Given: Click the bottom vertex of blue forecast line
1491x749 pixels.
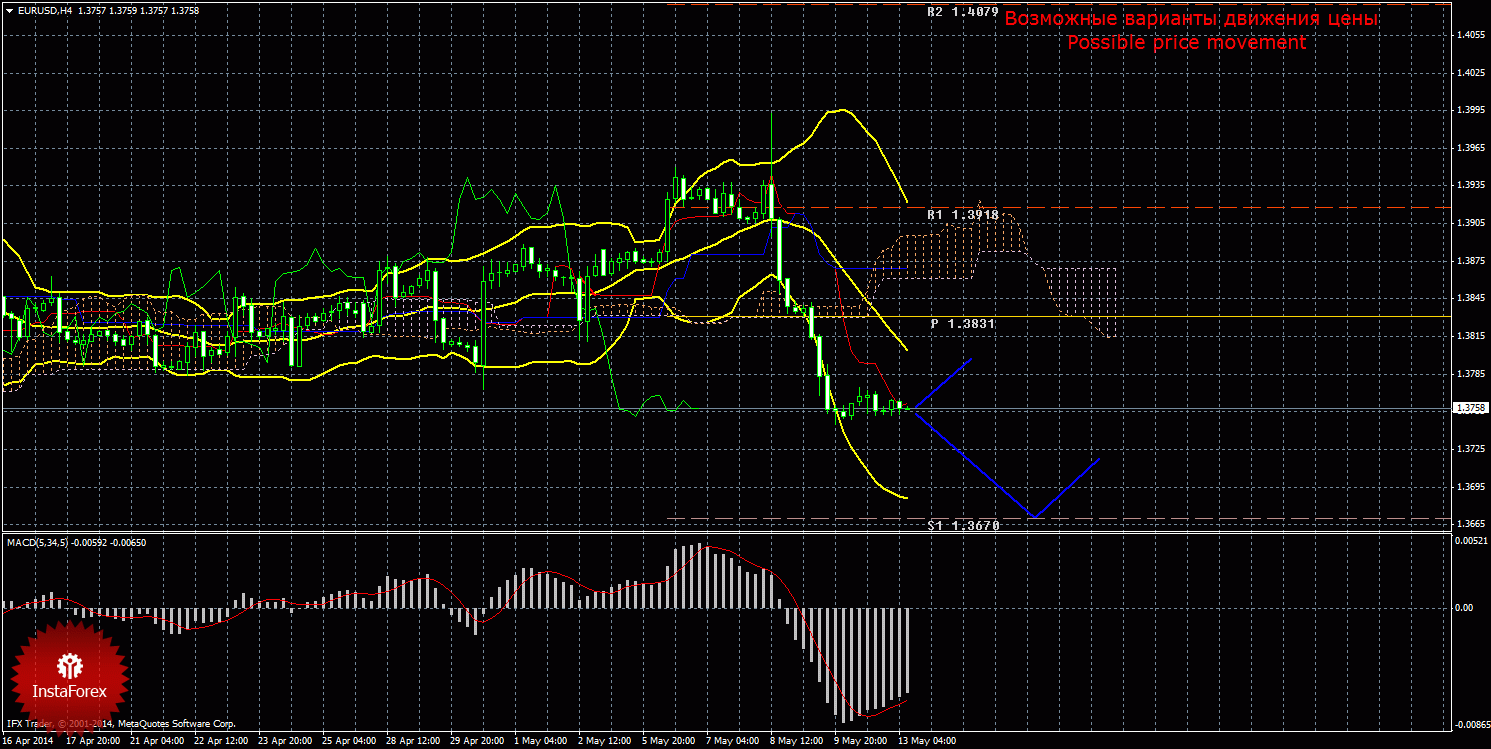Looking at the screenshot, I should click(x=1035, y=517).
